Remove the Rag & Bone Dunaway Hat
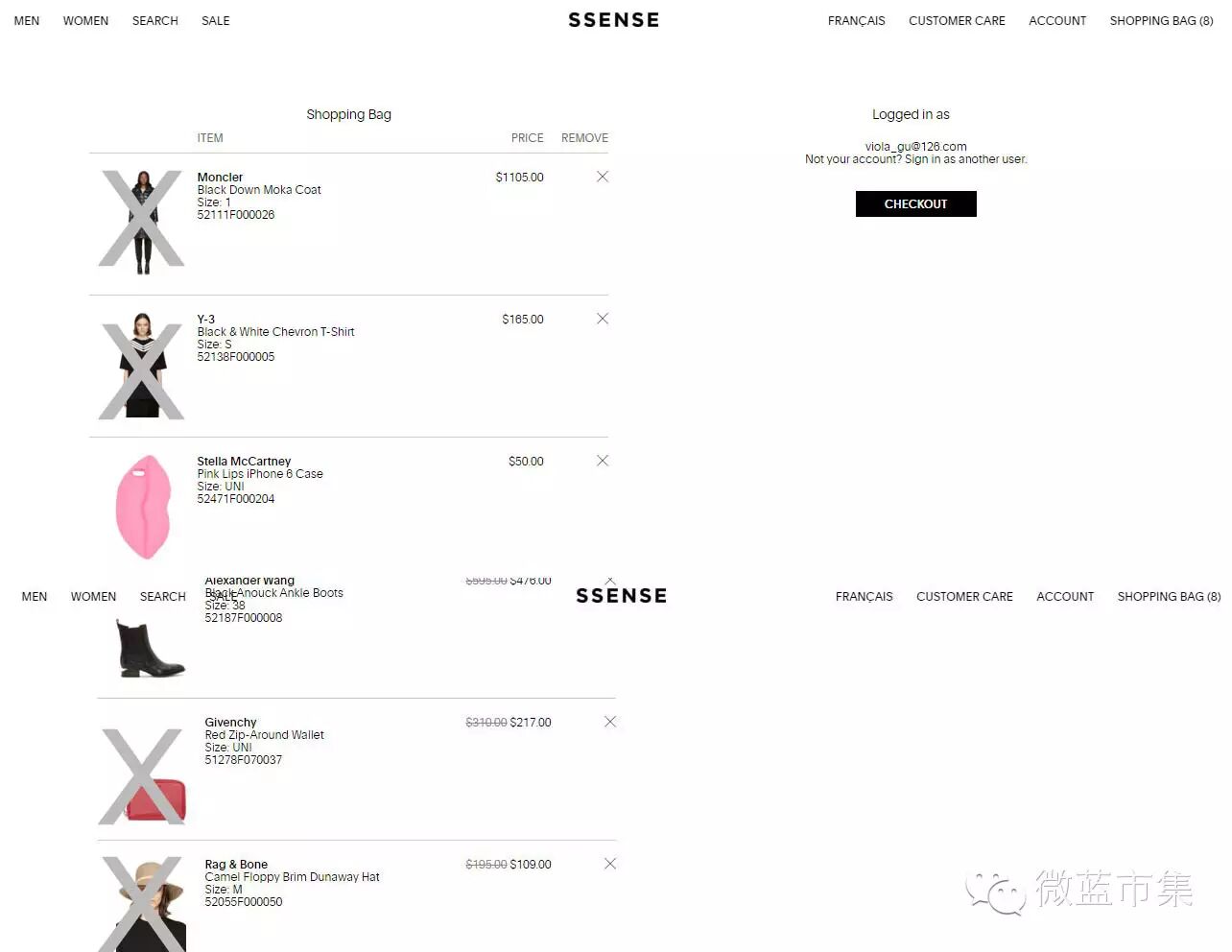This screenshot has width=1232, height=952. coord(610,864)
